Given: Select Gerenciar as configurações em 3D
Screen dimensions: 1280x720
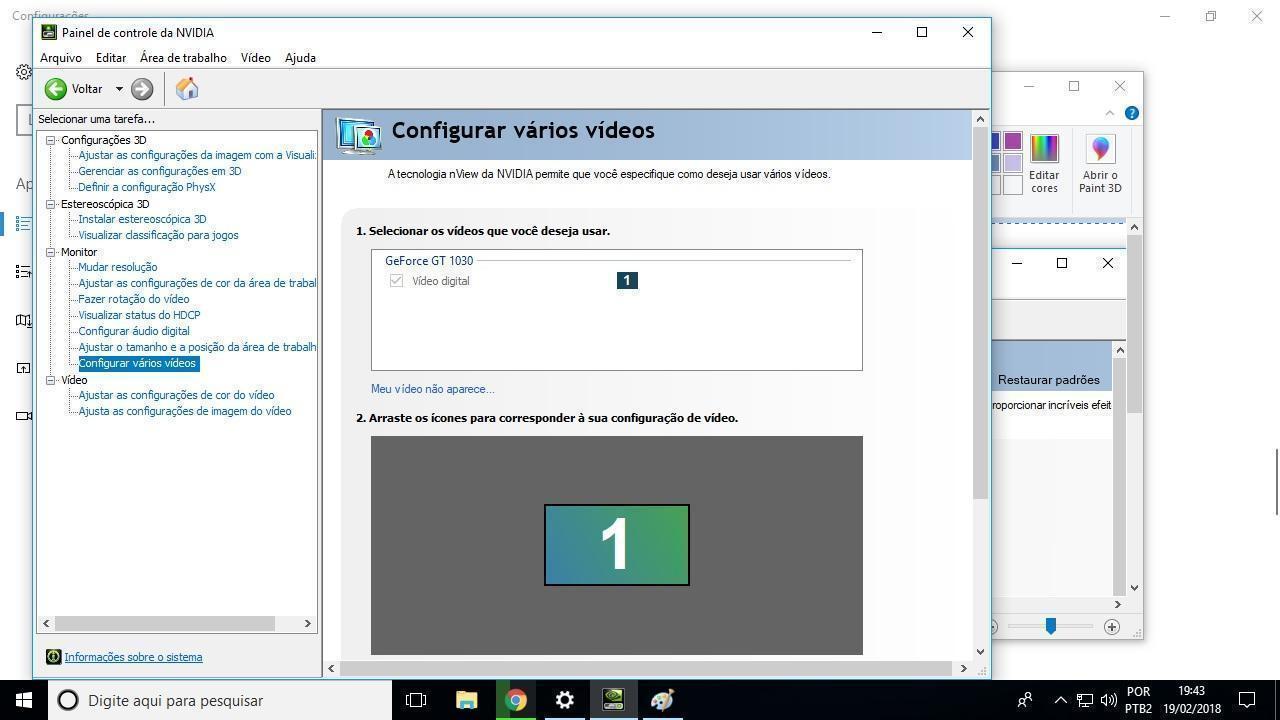Looking at the screenshot, I should [160, 171].
